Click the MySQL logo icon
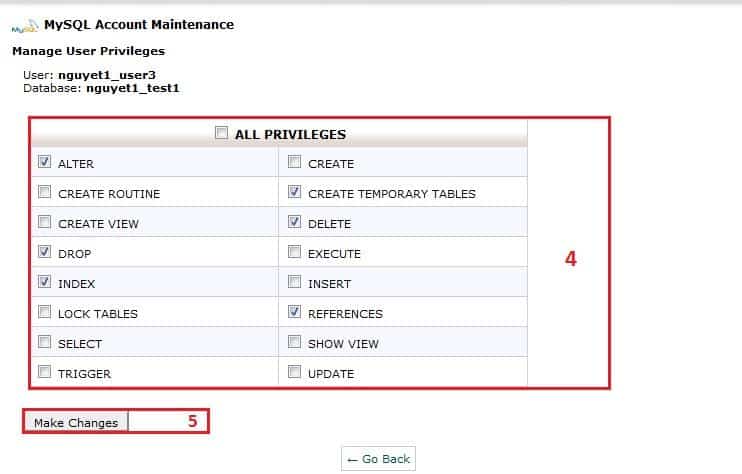This screenshot has width=742, height=474. point(25,26)
